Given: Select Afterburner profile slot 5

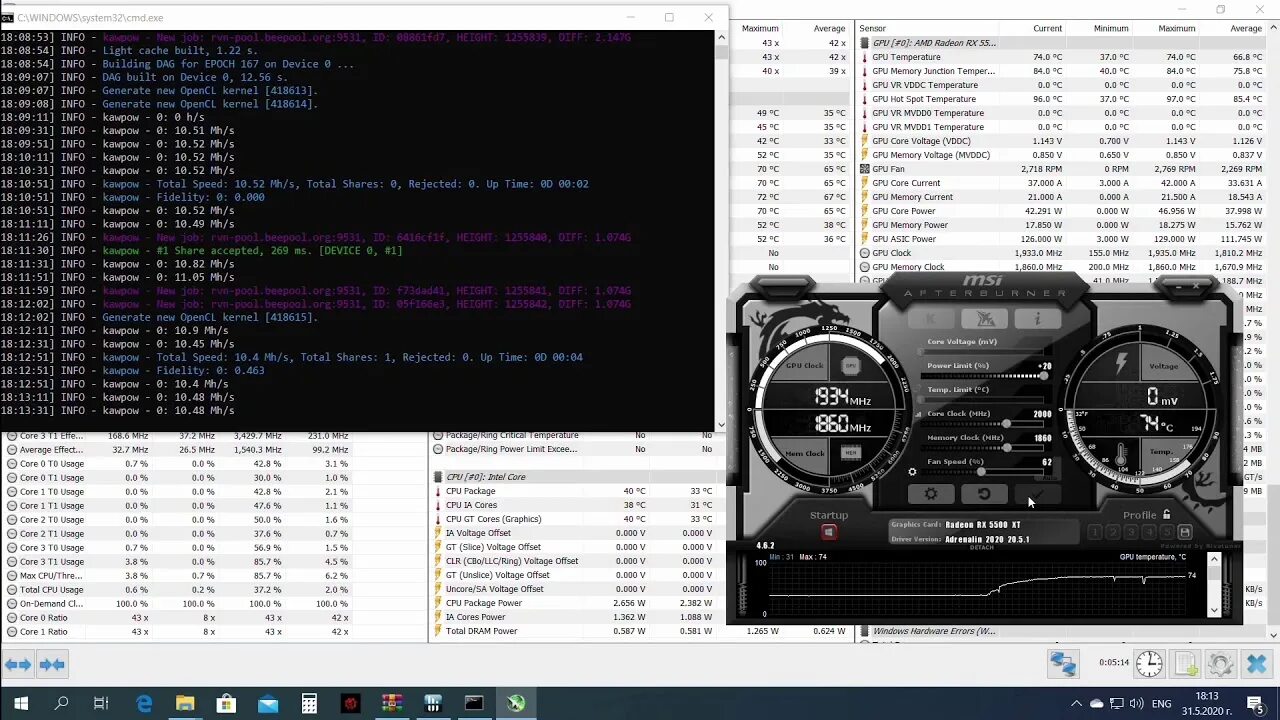Looking at the screenshot, I should tap(1167, 532).
